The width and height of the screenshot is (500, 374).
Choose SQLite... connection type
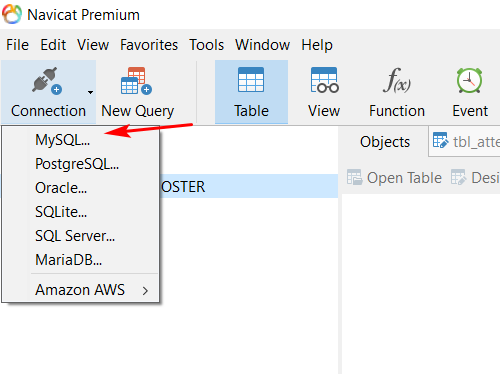click(80, 212)
